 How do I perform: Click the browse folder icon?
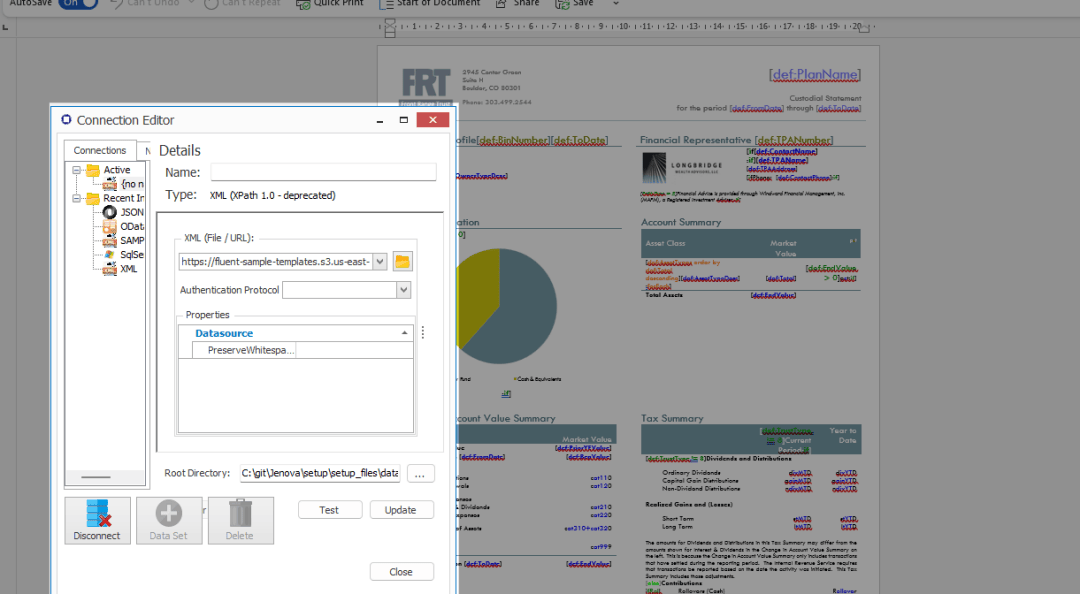[x=402, y=262]
